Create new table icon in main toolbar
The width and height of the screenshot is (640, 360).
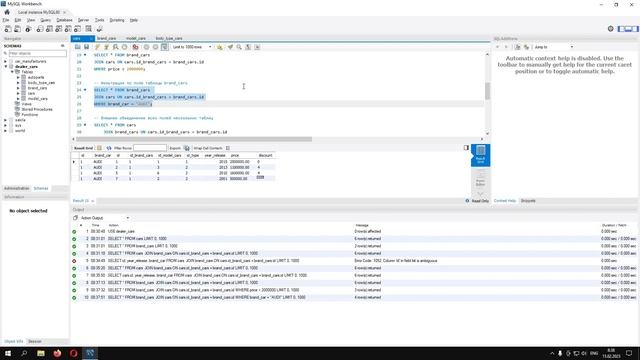coord(49,29)
